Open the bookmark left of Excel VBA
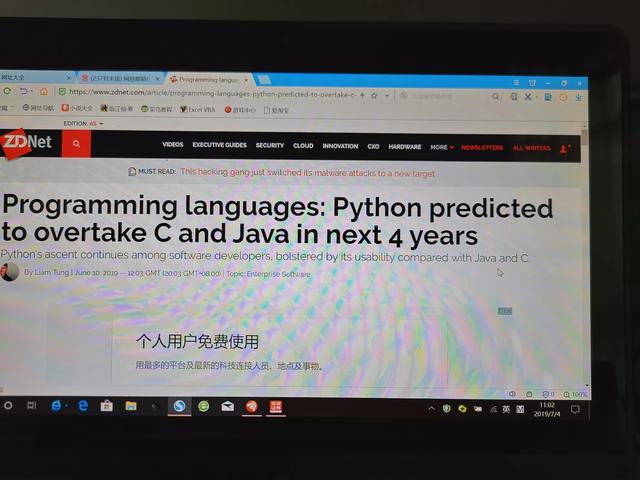 point(156,109)
